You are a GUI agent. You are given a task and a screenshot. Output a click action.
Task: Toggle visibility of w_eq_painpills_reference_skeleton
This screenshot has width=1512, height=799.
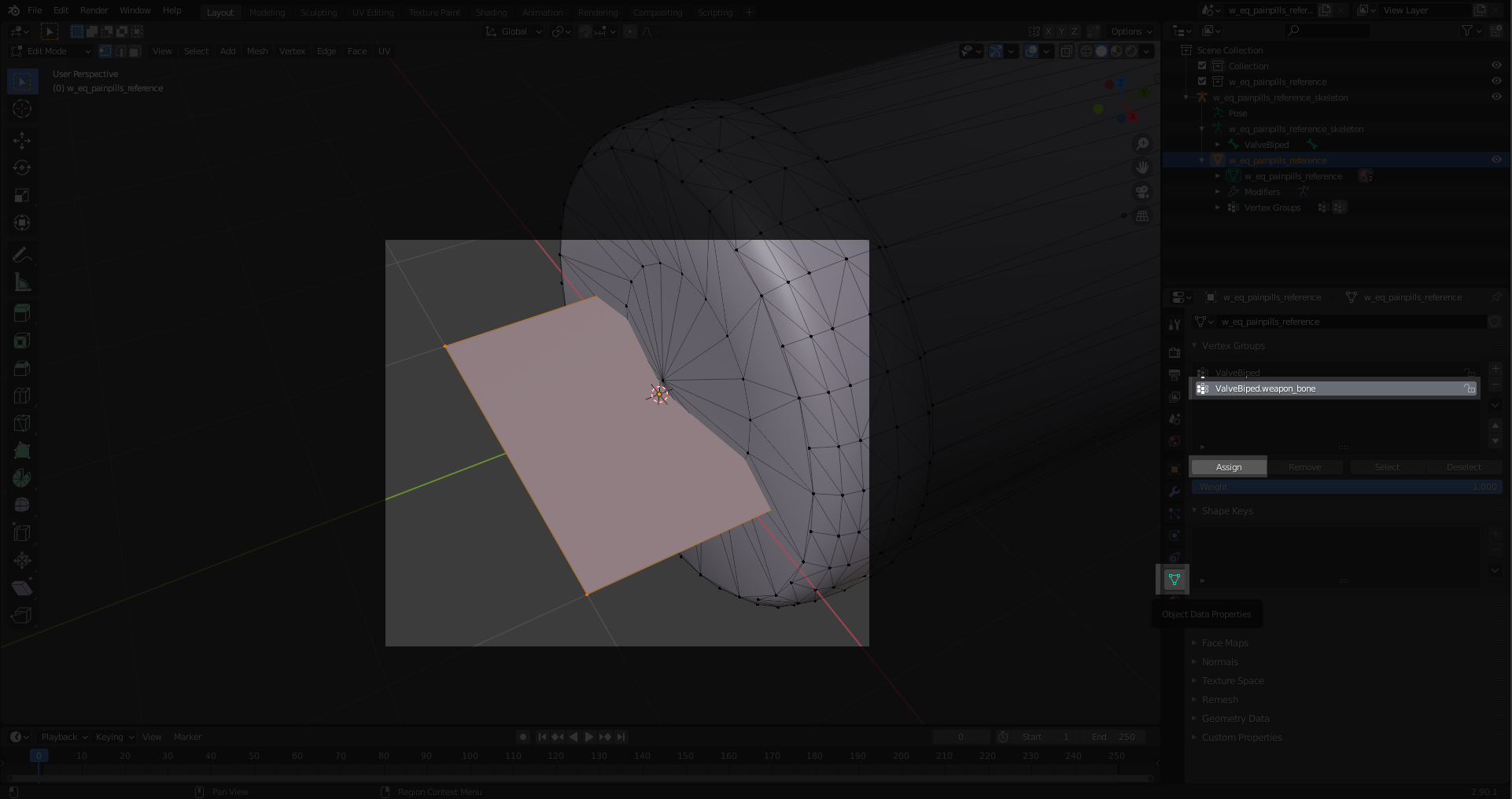point(1496,98)
